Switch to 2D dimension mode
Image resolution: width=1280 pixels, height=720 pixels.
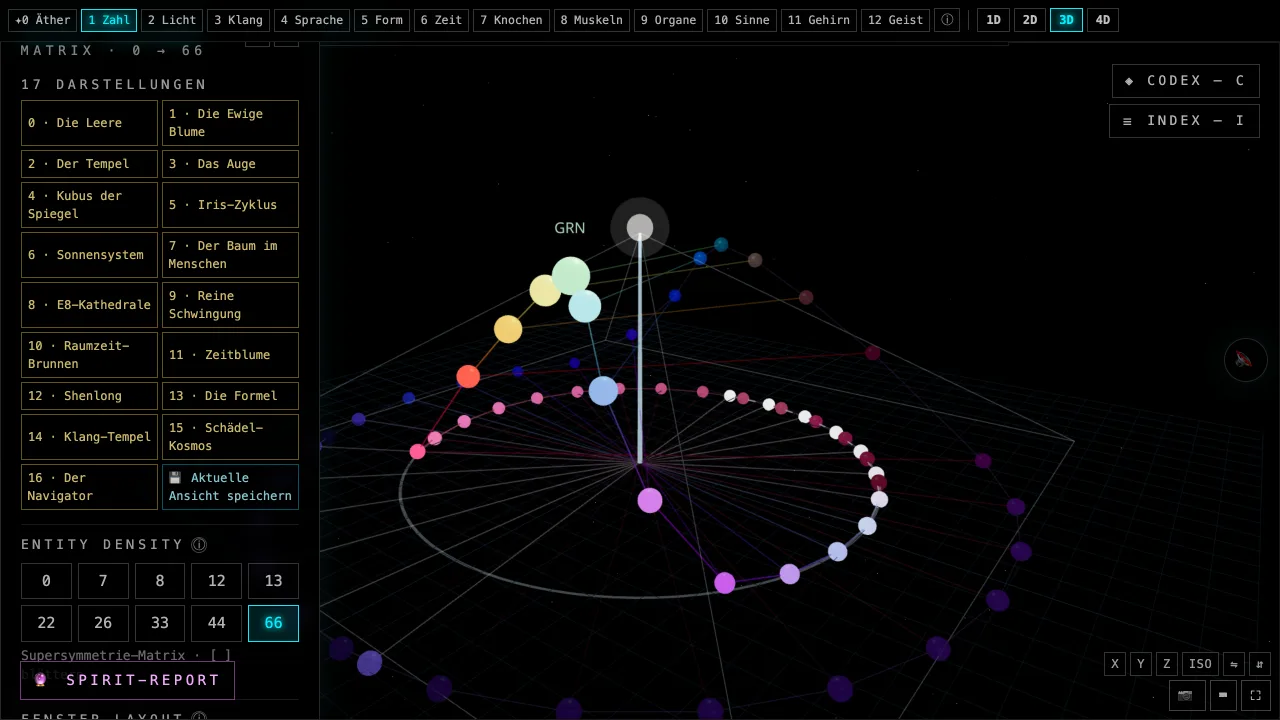[1029, 20]
